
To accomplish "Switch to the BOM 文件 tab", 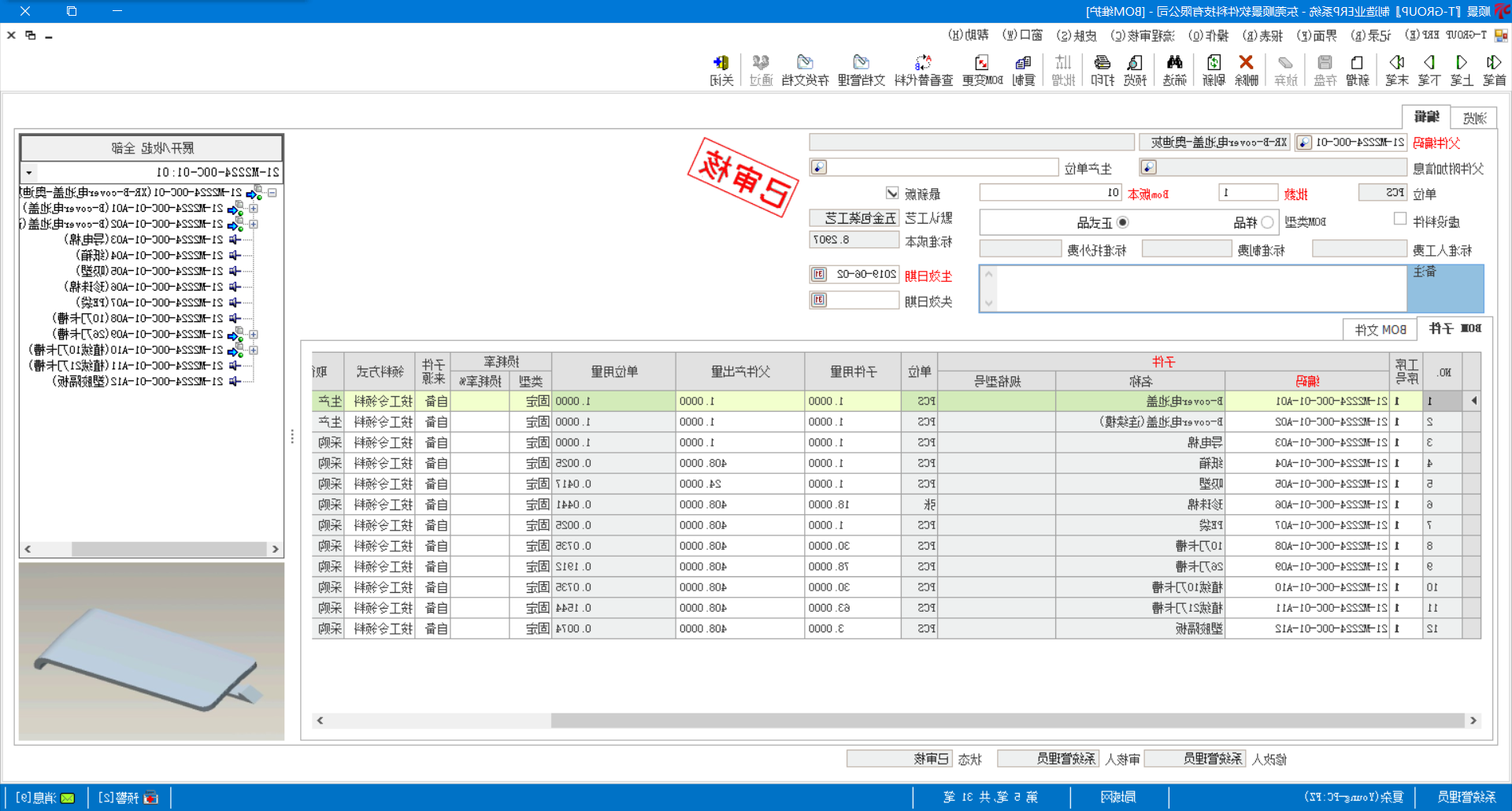I will click(x=1380, y=330).
